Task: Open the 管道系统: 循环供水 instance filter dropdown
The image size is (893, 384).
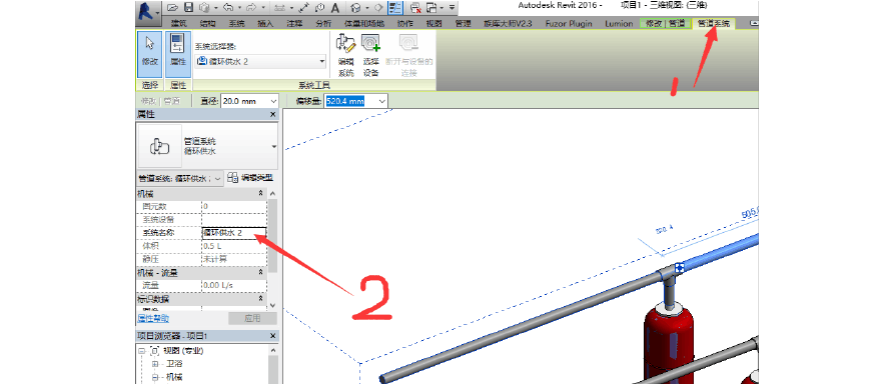Action: [180, 178]
